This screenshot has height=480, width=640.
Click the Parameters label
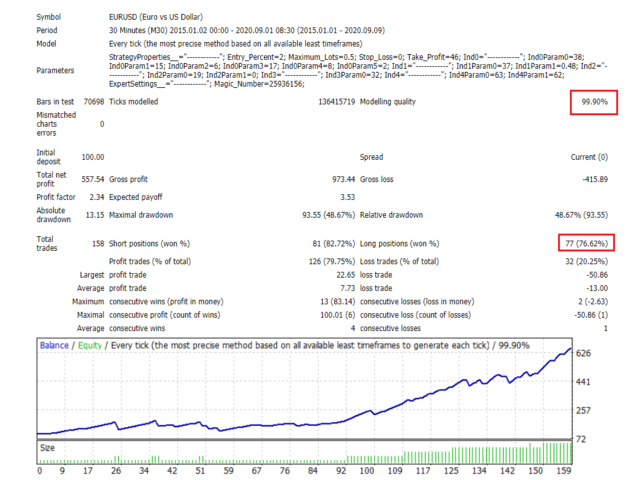pyautogui.click(x=55, y=71)
